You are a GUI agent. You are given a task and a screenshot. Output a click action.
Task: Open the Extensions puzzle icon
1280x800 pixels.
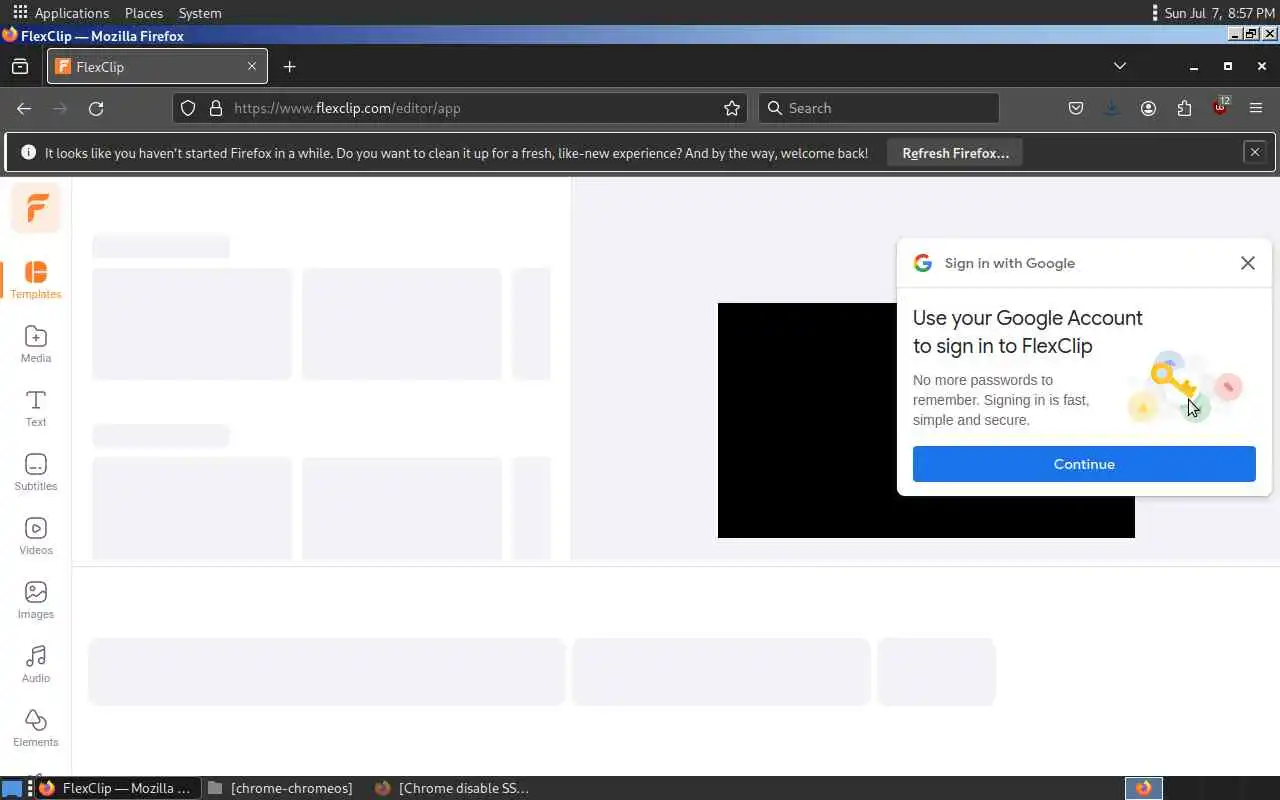coord(1184,108)
